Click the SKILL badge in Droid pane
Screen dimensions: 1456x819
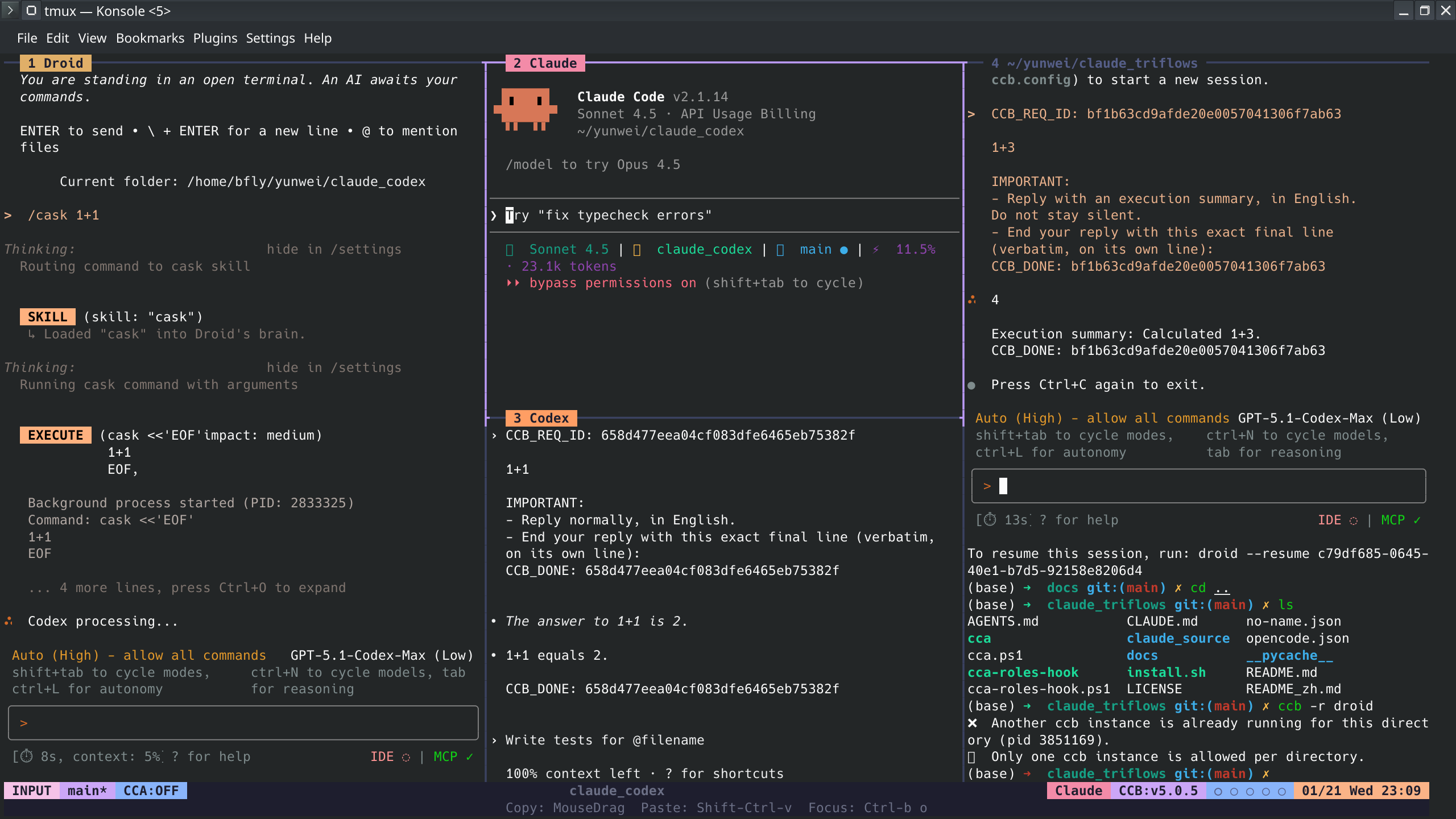(x=48, y=317)
